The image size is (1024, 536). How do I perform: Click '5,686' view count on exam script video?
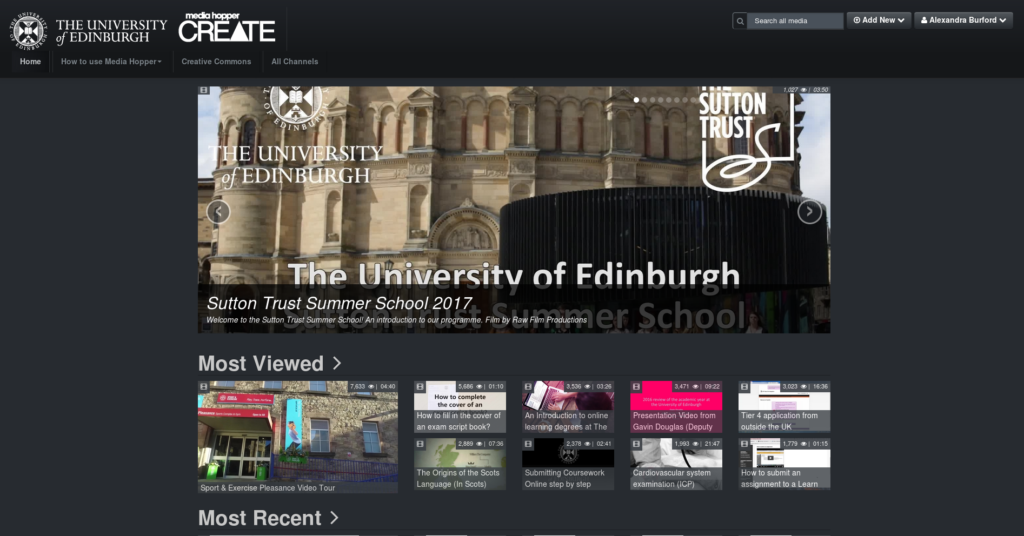466,386
